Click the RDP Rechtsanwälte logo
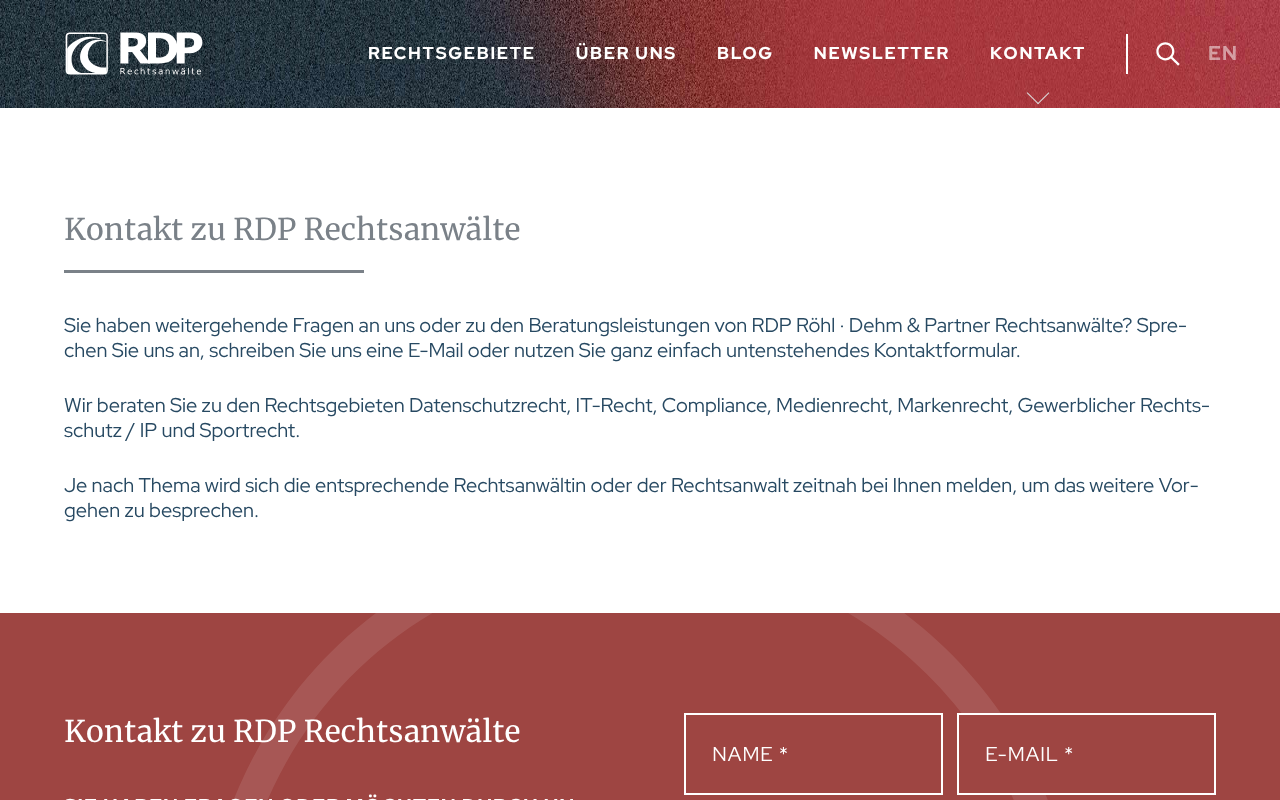Viewport: 1280px width, 800px height. 134,54
